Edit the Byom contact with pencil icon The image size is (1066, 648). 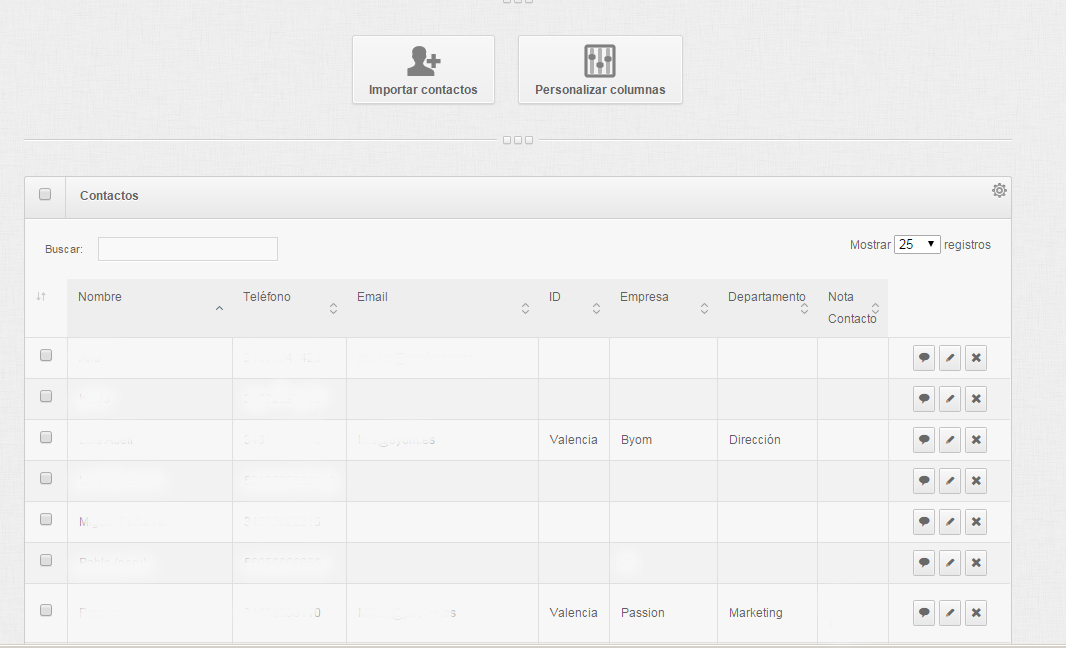click(x=950, y=440)
